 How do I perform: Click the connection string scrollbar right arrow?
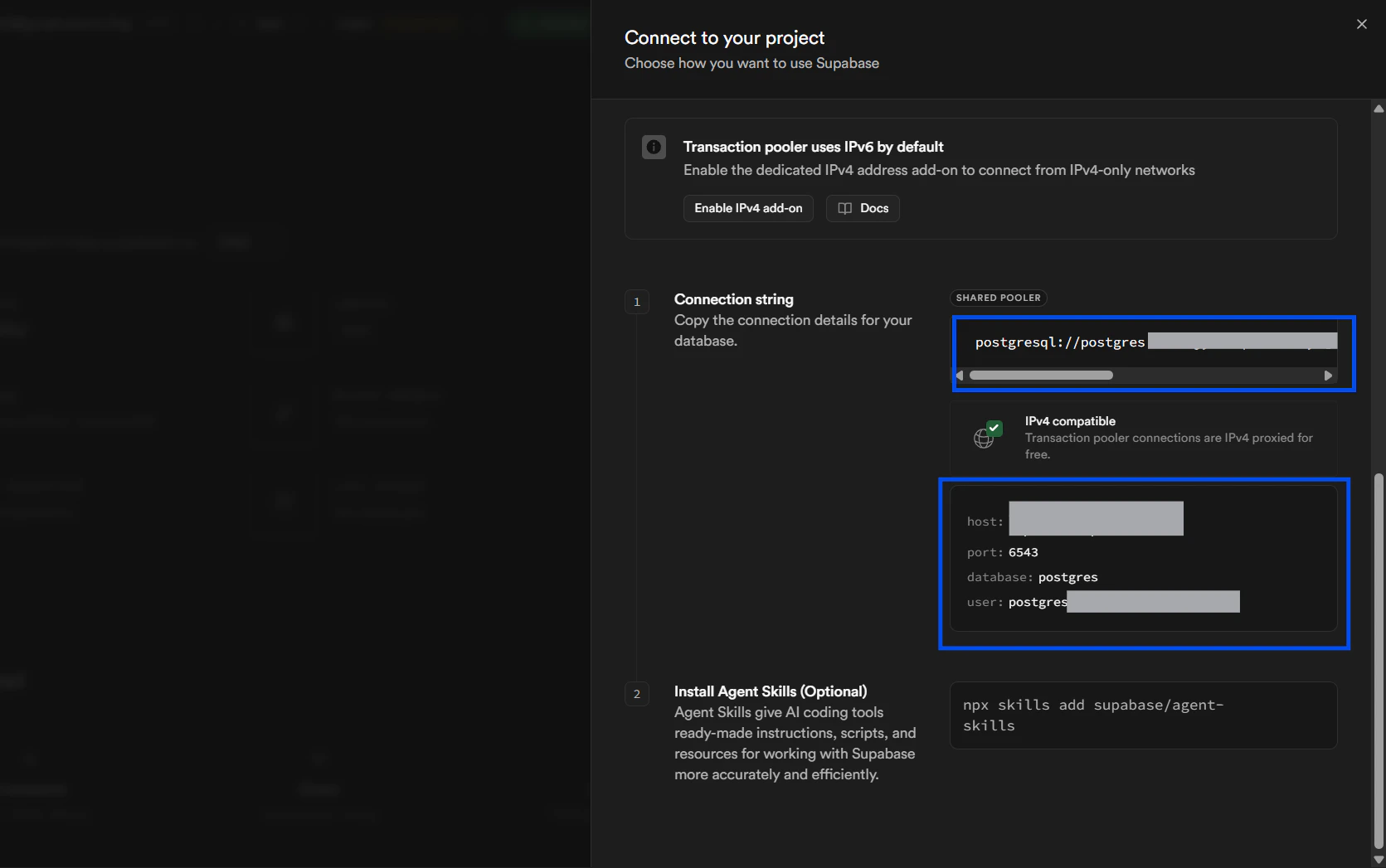[x=1328, y=376]
